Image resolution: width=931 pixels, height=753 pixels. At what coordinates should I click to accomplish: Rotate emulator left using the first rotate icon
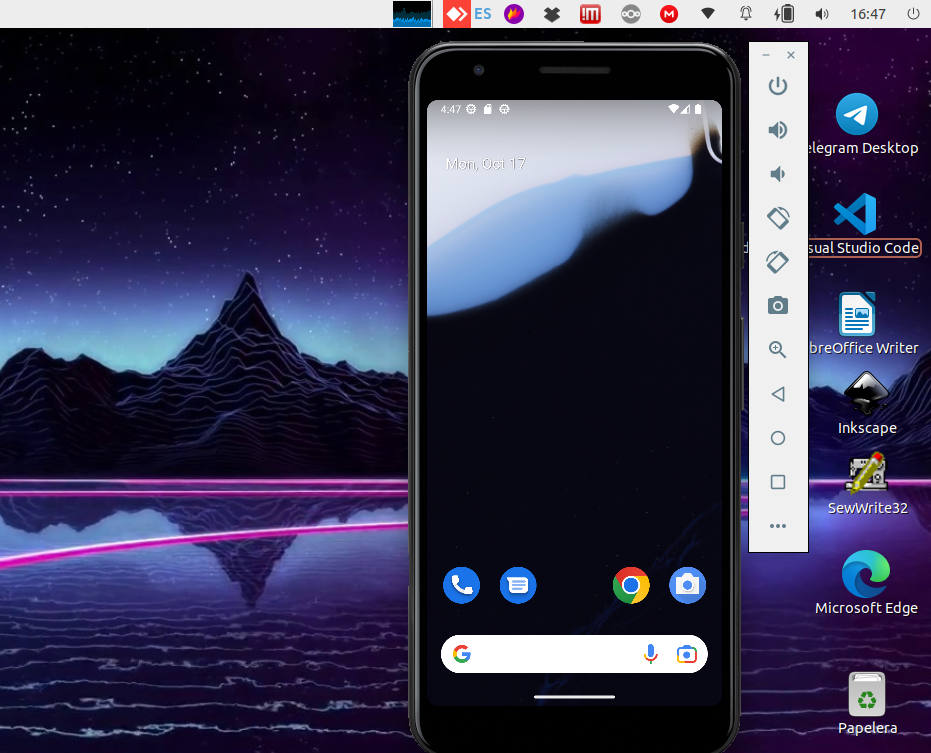coord(778,218)
